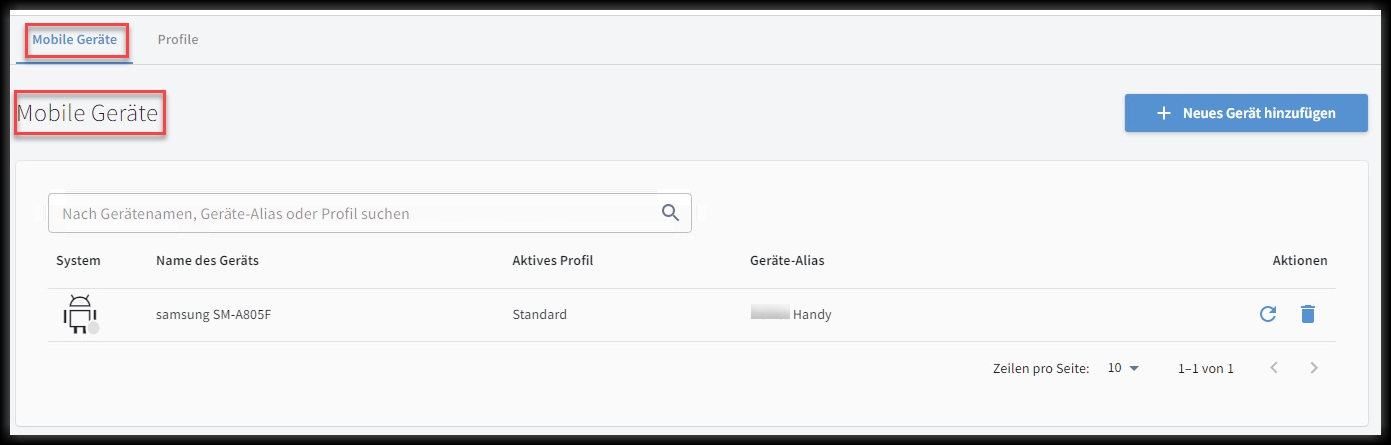1391x445 pixels.
Task: Click the Name des Geräts column header
Action: [x=207, y=260]
